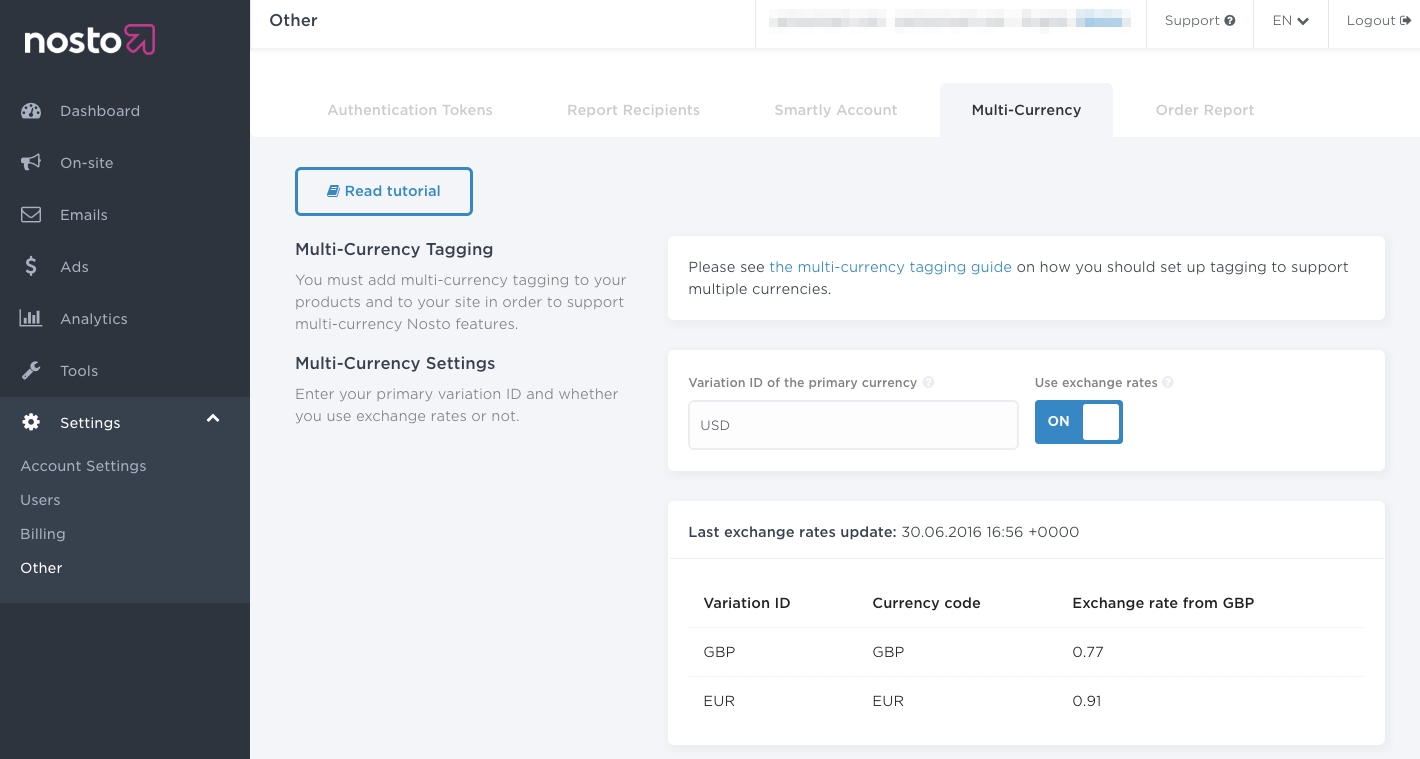Open Dashboard via the gauge icon

[31, 111]
